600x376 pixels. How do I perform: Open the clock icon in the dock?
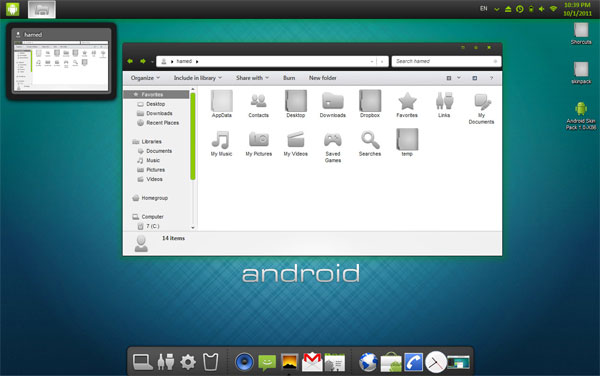(436, 362)
